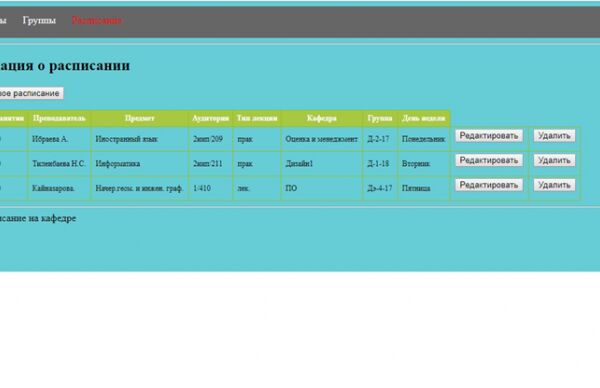The width and height of the screenshot is (600, 388).
Task: Select the Ибраева А. teacher cell
Action: tap(59, 139)
